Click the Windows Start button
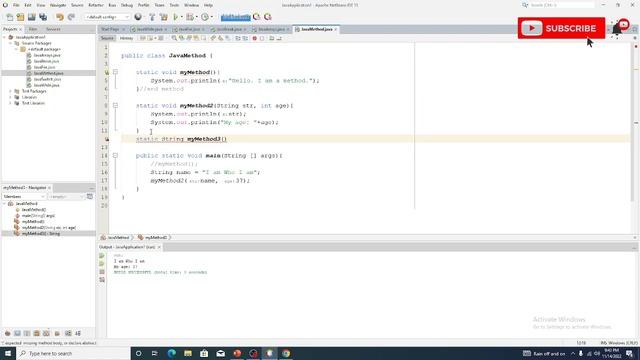640x360 pixels. 8,353
